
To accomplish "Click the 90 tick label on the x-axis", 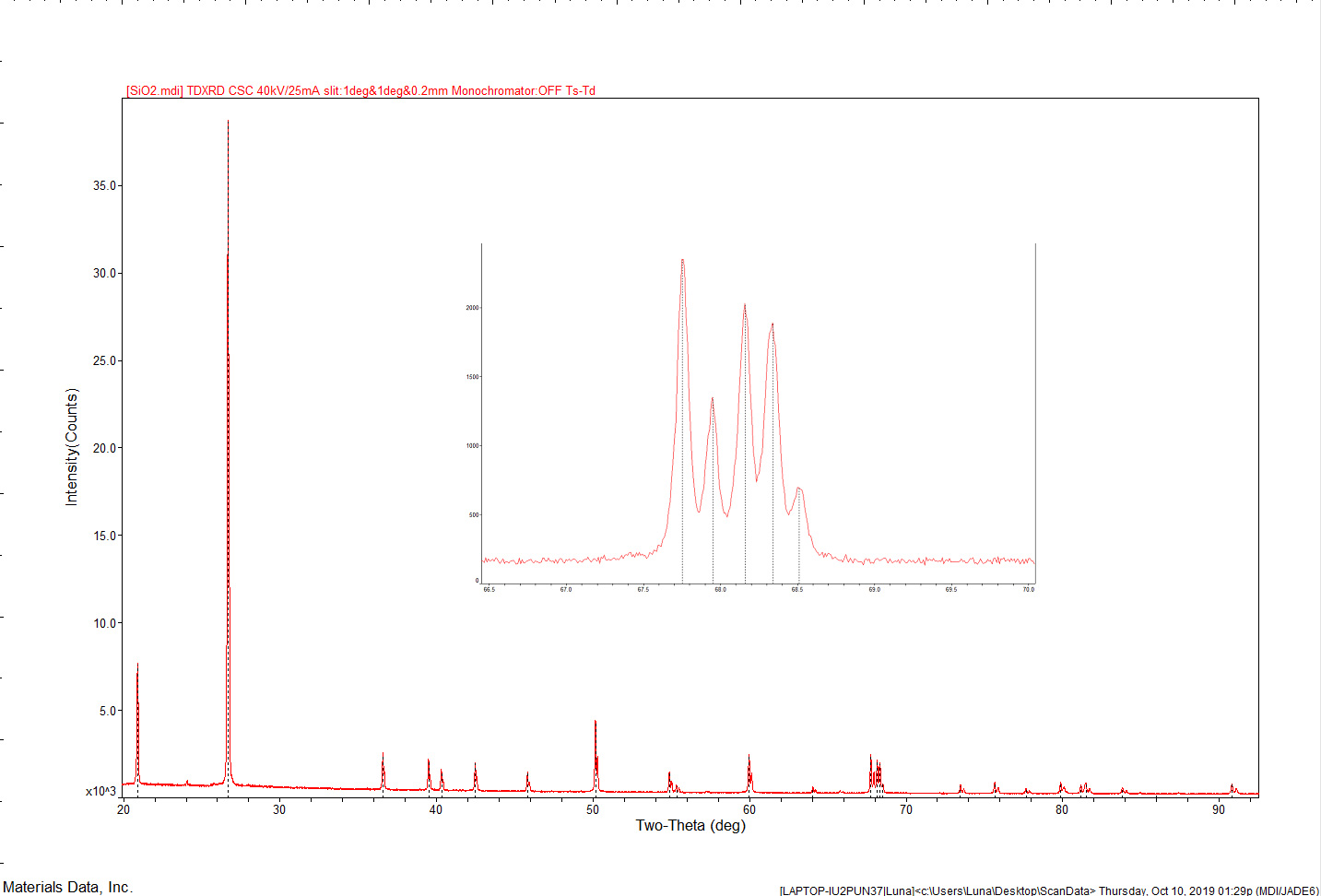I will (1219, 809).
